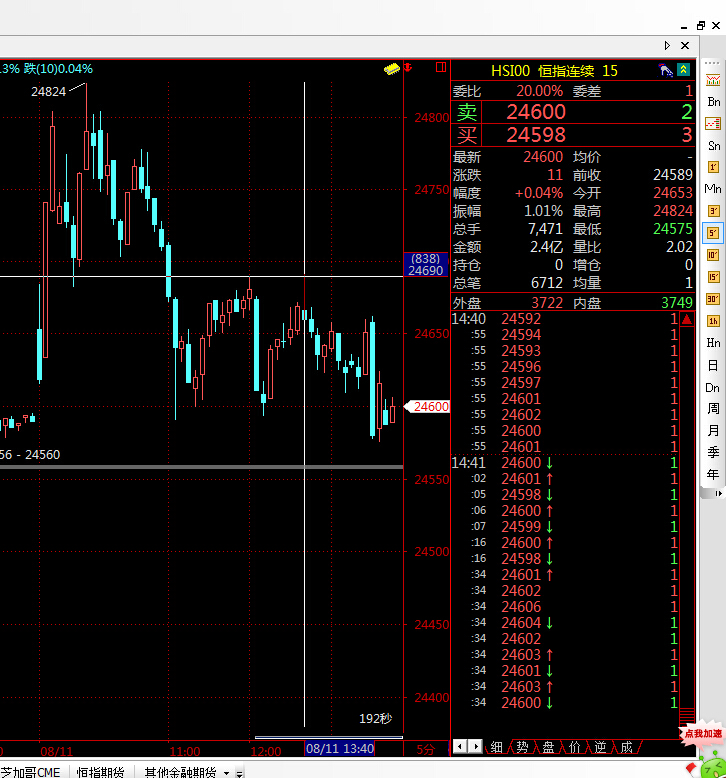Toggle the red square icon at chart corner
726x778 pixels.
(x=440, y=67)
